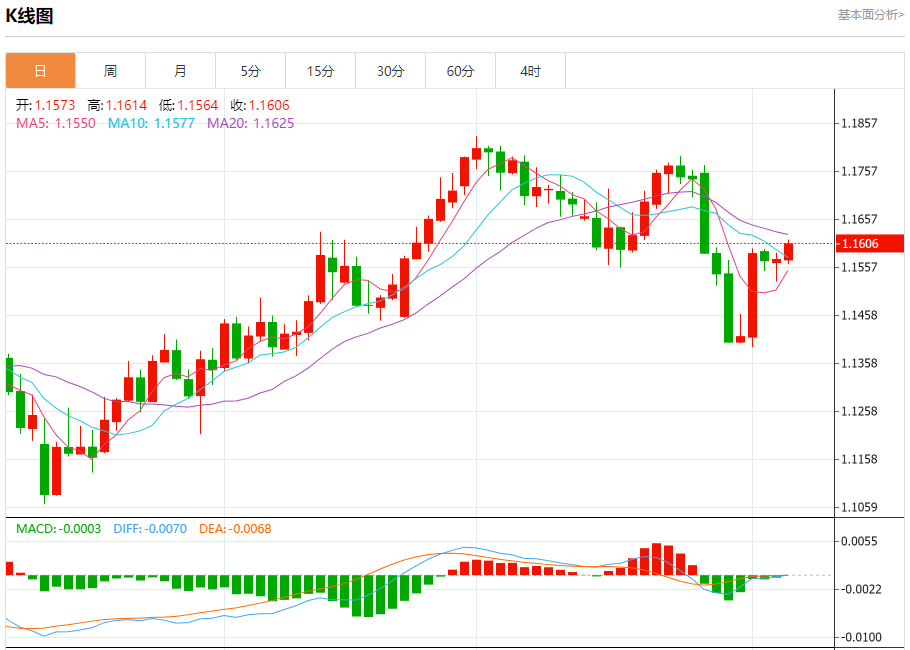Click the DIFF value label

150,528
